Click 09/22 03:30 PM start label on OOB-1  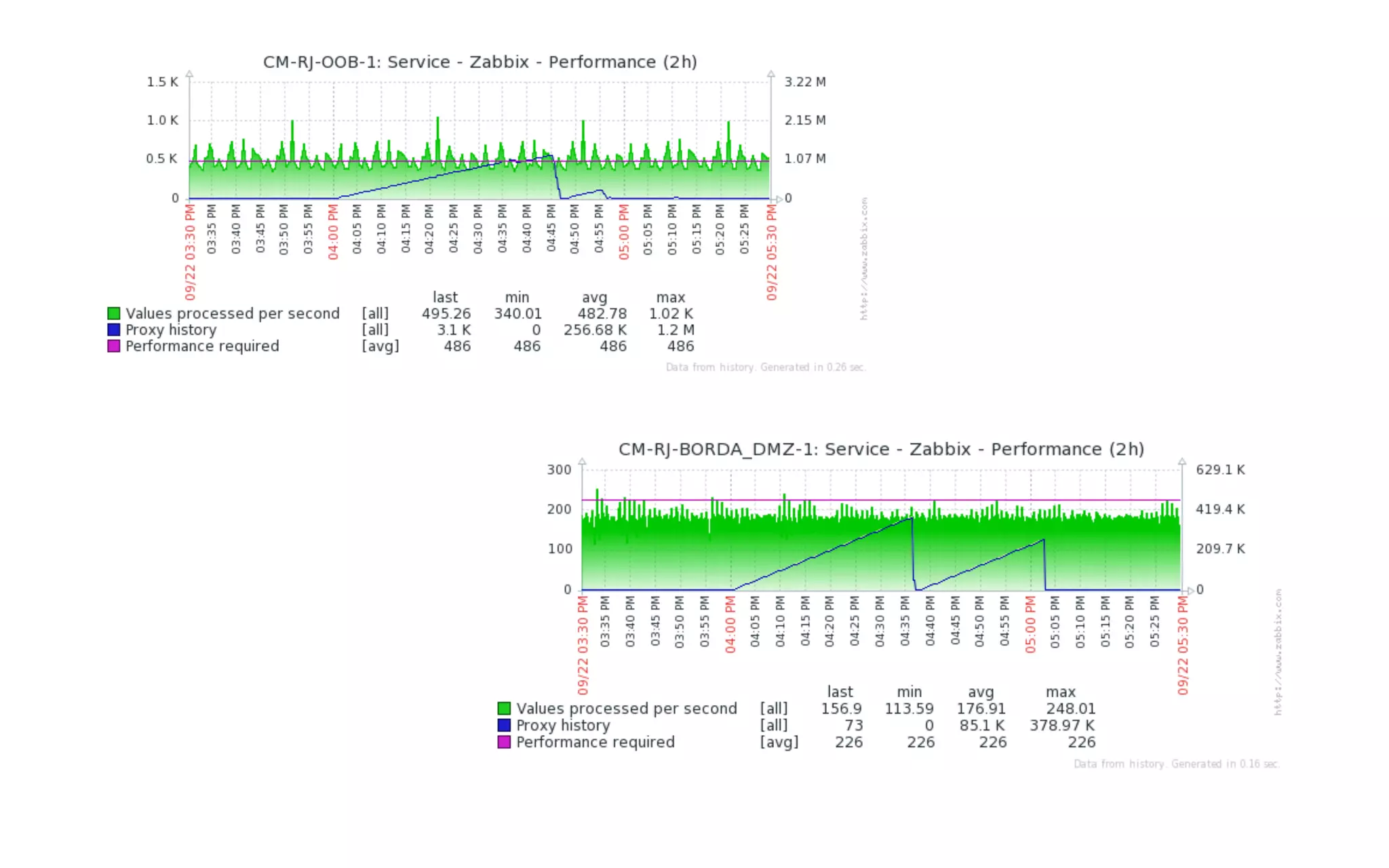pyautogui.click(x=190, y=252)
